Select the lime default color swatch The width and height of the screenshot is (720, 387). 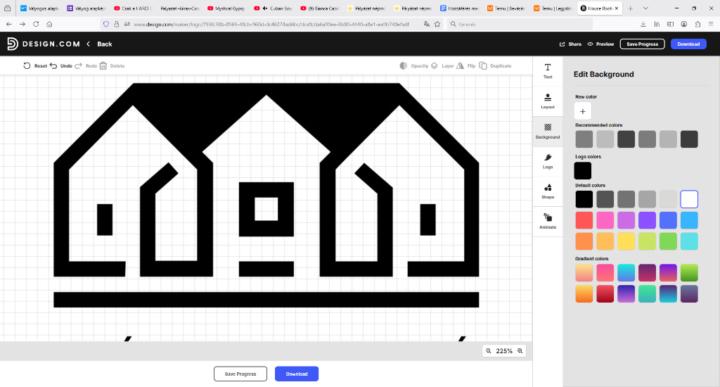[647, 241]
